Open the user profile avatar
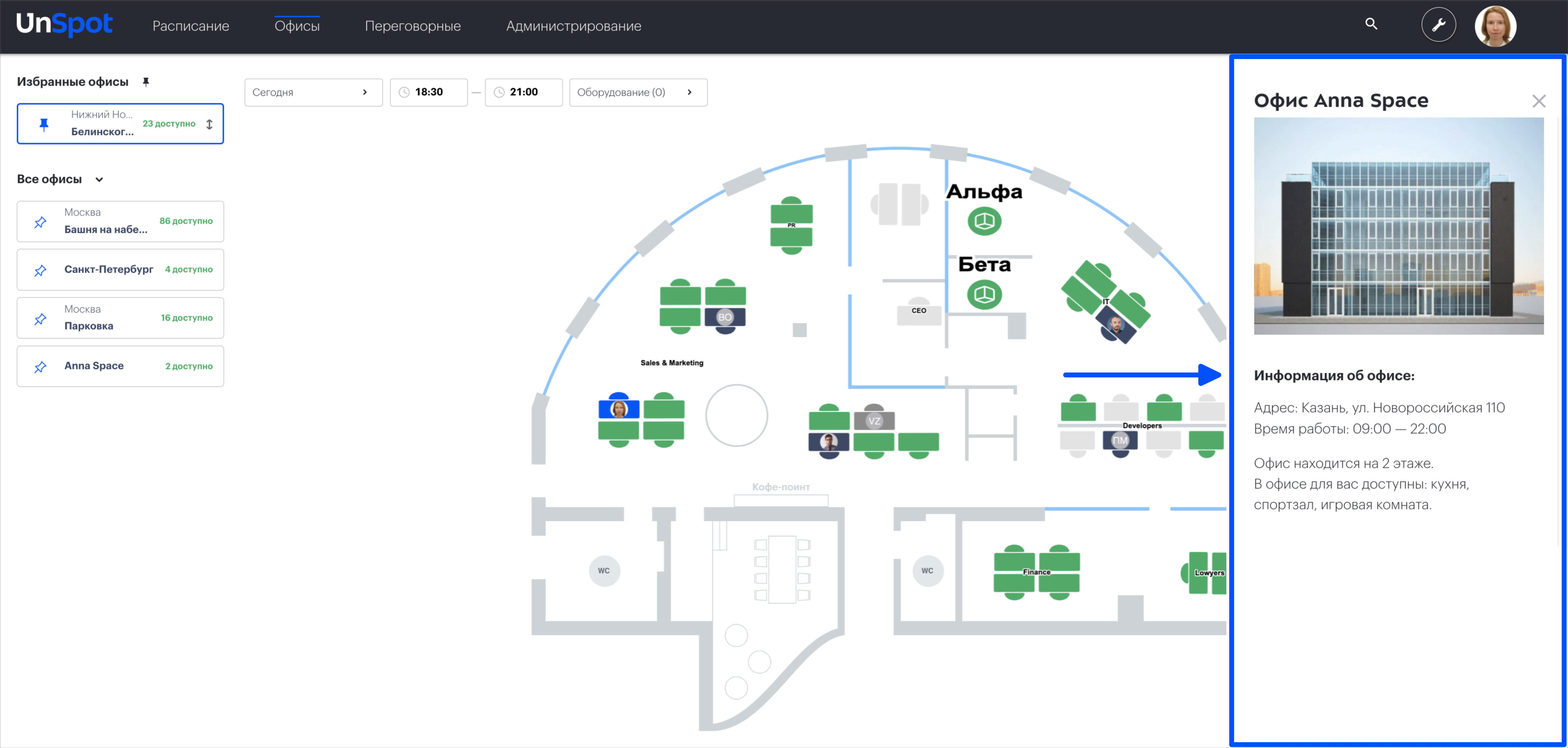Viewport: 1568px width, 748px height. (1495, 26)
